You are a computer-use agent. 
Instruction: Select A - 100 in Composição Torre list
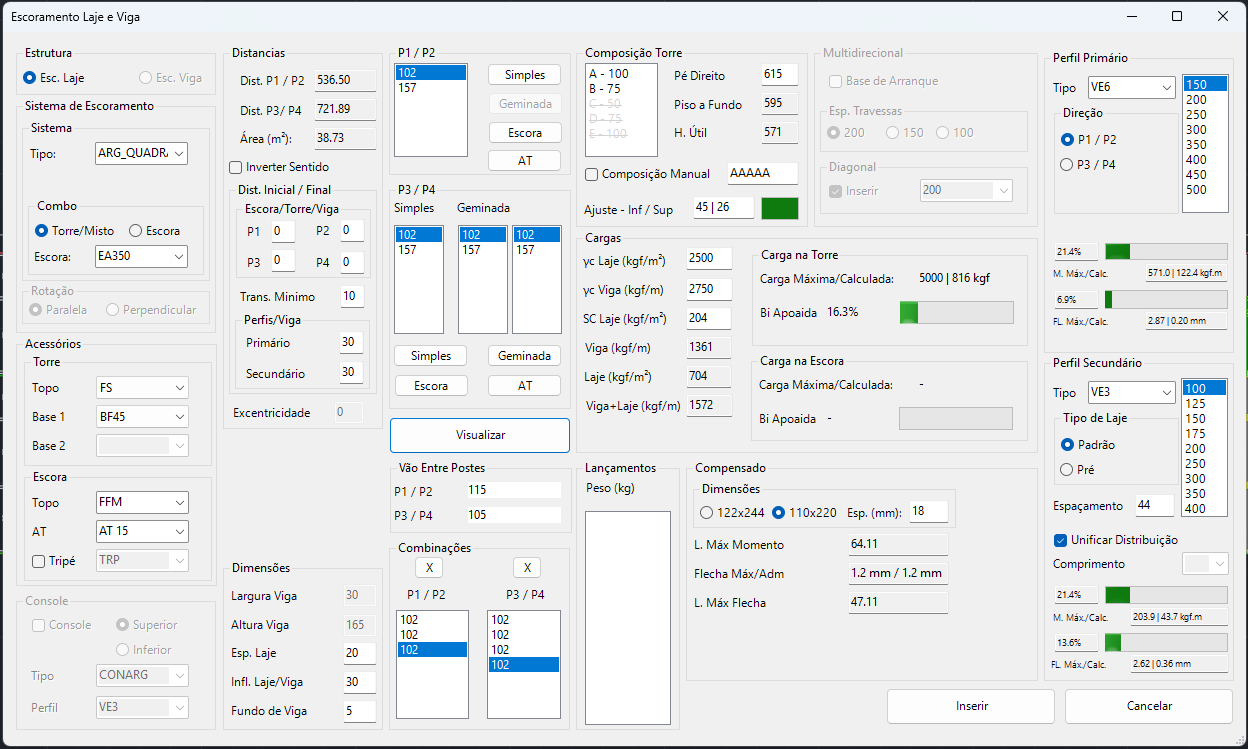pyautogui.click(x=622, y=74)
